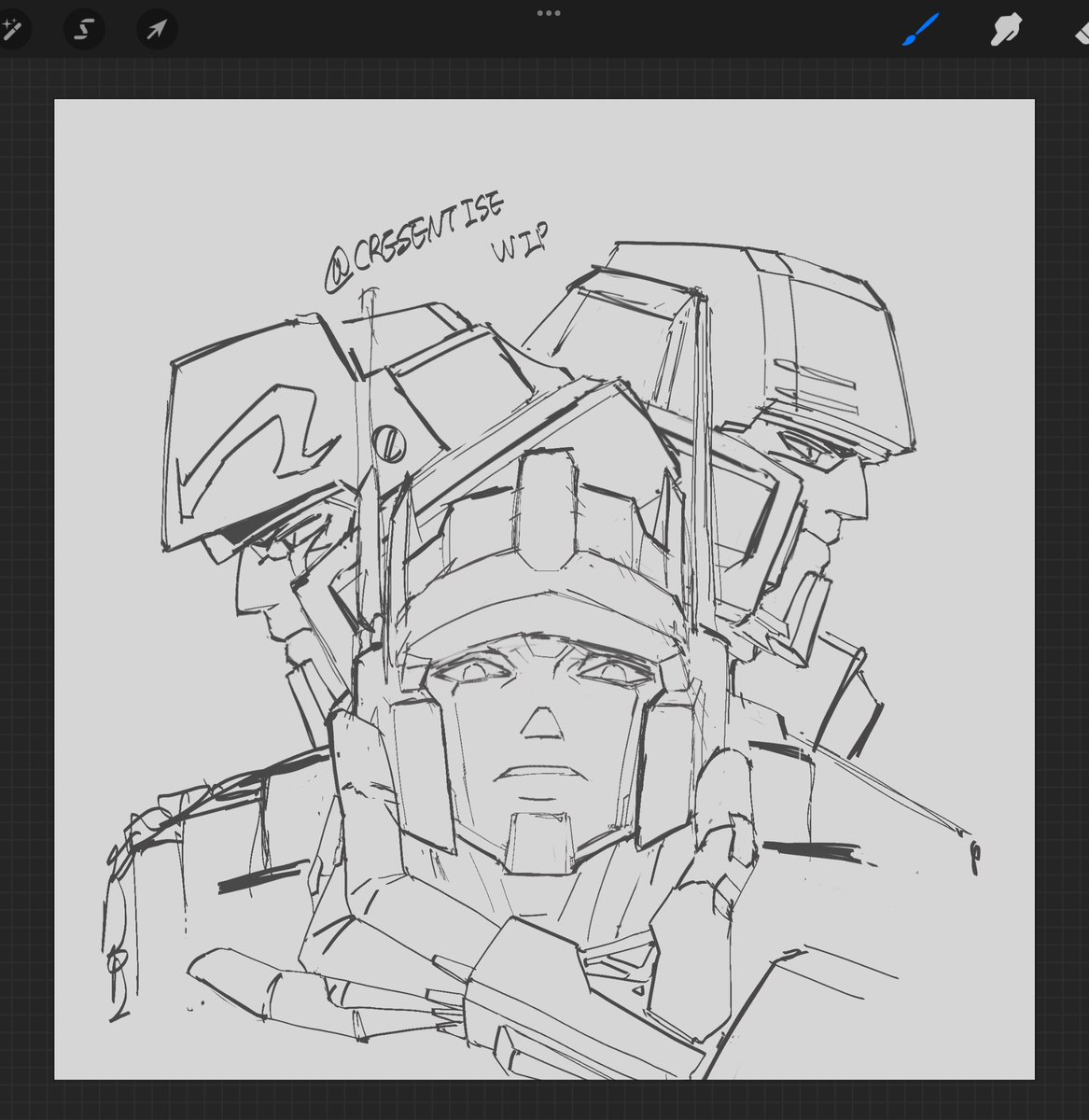Open the Adjustments magic wand menu
The image size is (1089, 1120).
point(11,30)
